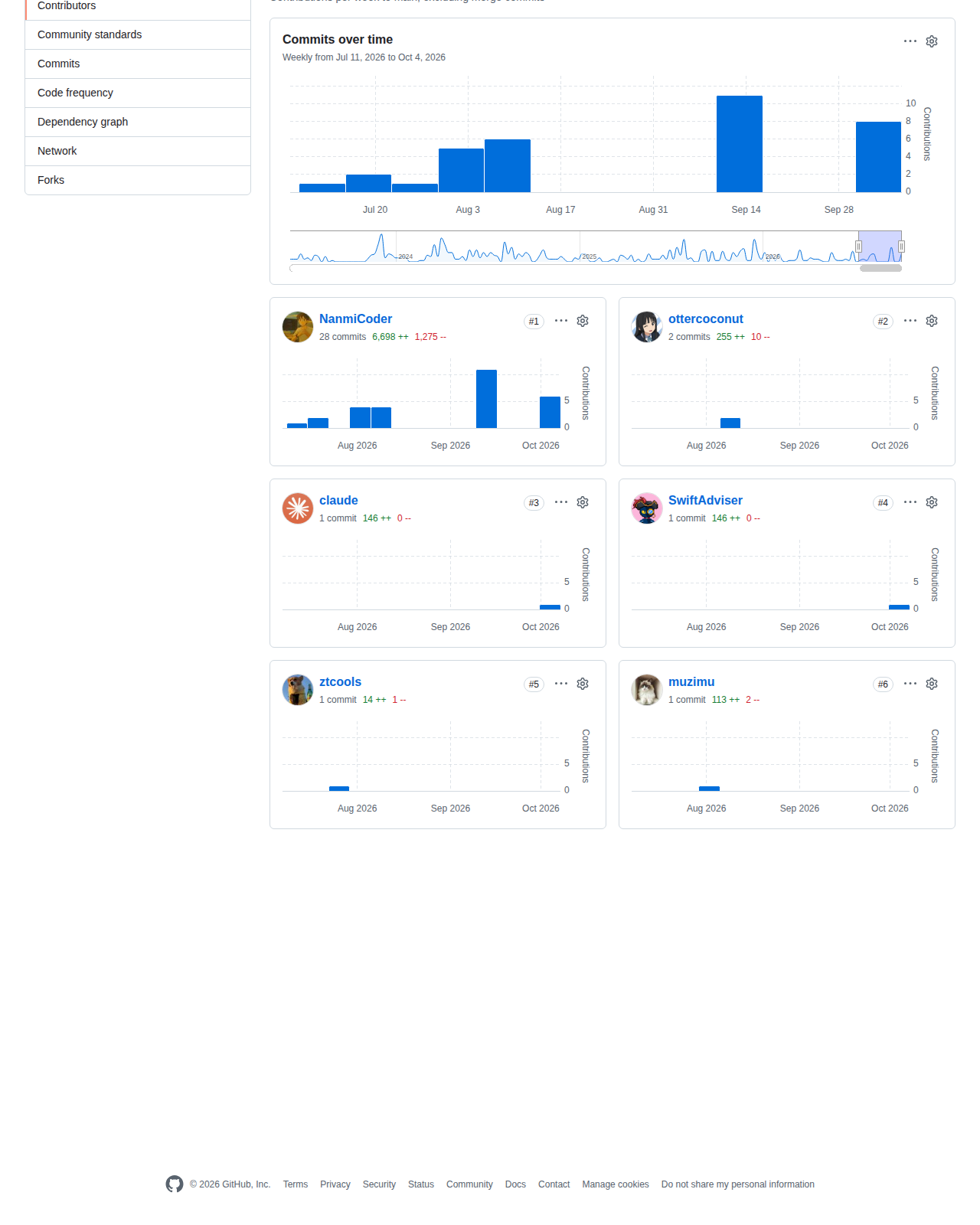Open the three-dot menu on claude's card
The width and height of the screenshot is (980, 1225).
point(561,502)
